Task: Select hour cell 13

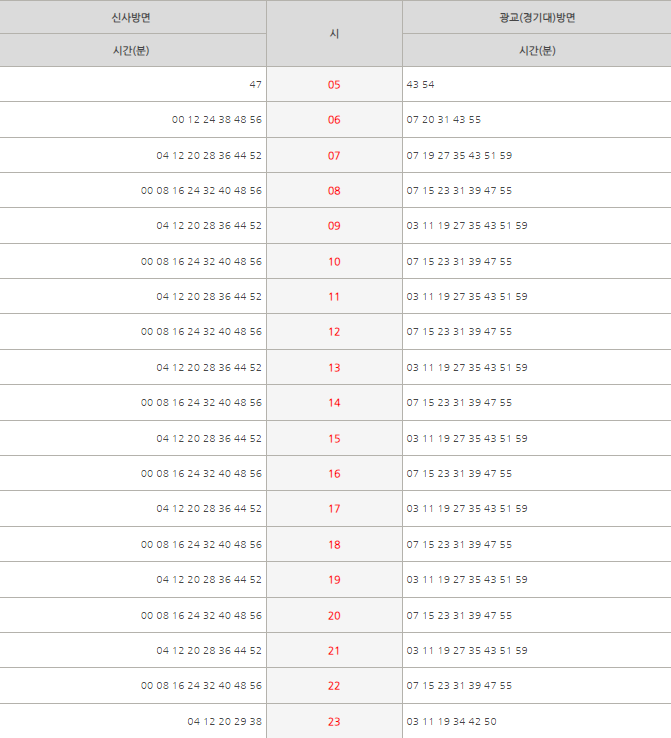Action: coord(334,367)
